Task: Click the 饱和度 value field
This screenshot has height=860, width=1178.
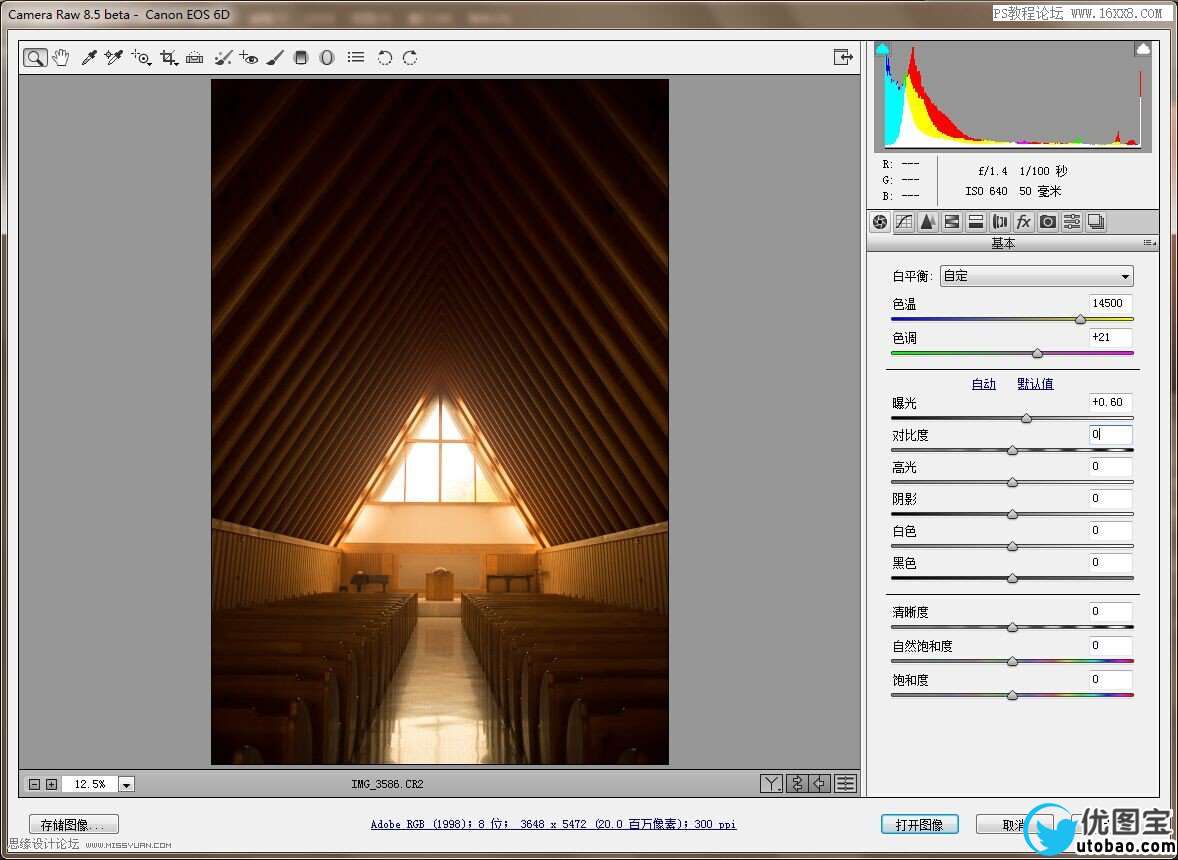Action: [x=1110, y=680]
